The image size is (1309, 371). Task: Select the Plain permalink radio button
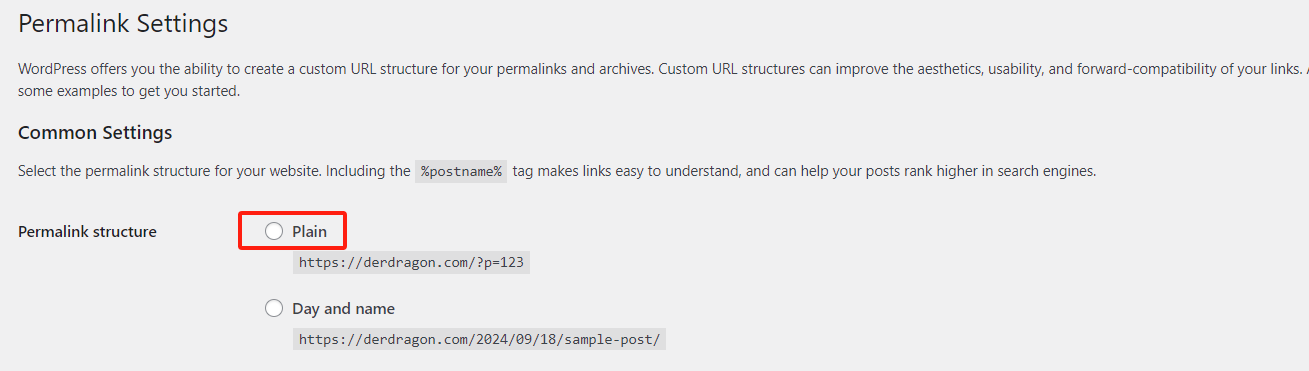click(274, 231)
